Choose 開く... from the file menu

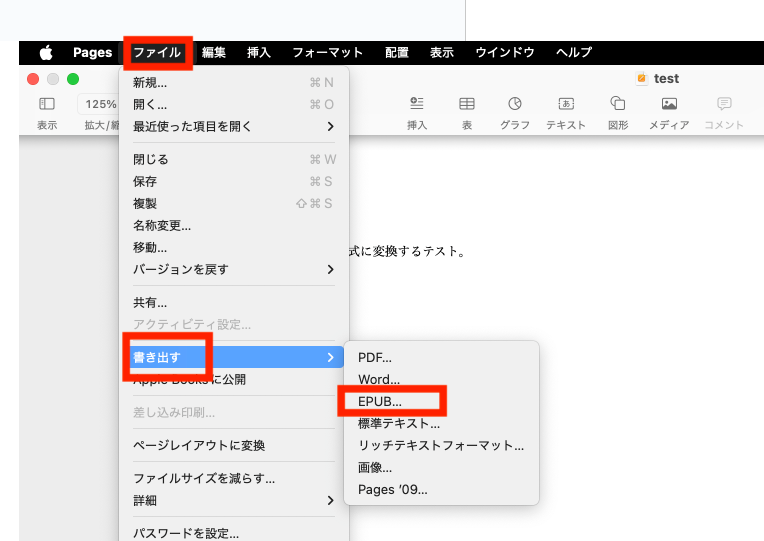(x=234, y=104)
